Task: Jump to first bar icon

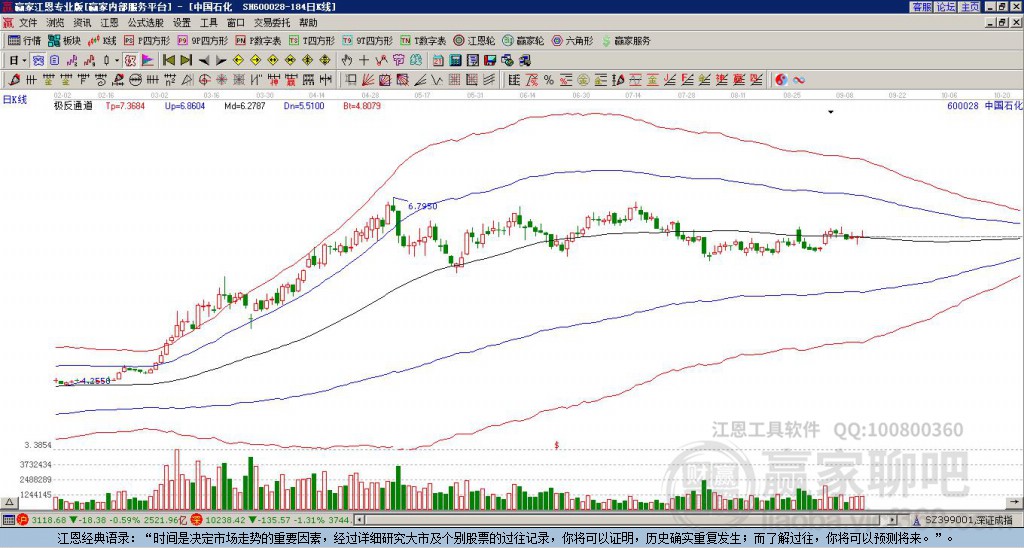Action: point(168,61)
